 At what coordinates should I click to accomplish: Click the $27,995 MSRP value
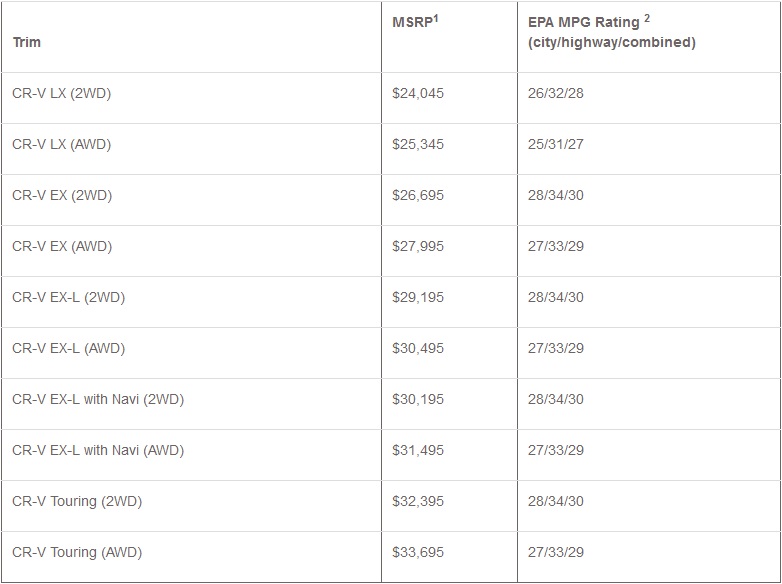pyautogui.click(x=418, y=246)
